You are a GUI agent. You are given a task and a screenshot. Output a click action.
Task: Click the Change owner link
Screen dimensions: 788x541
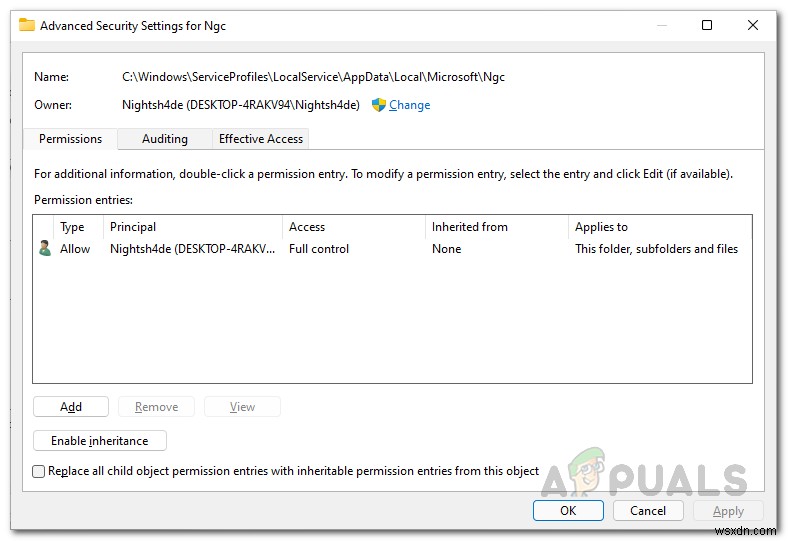point(410,105)
